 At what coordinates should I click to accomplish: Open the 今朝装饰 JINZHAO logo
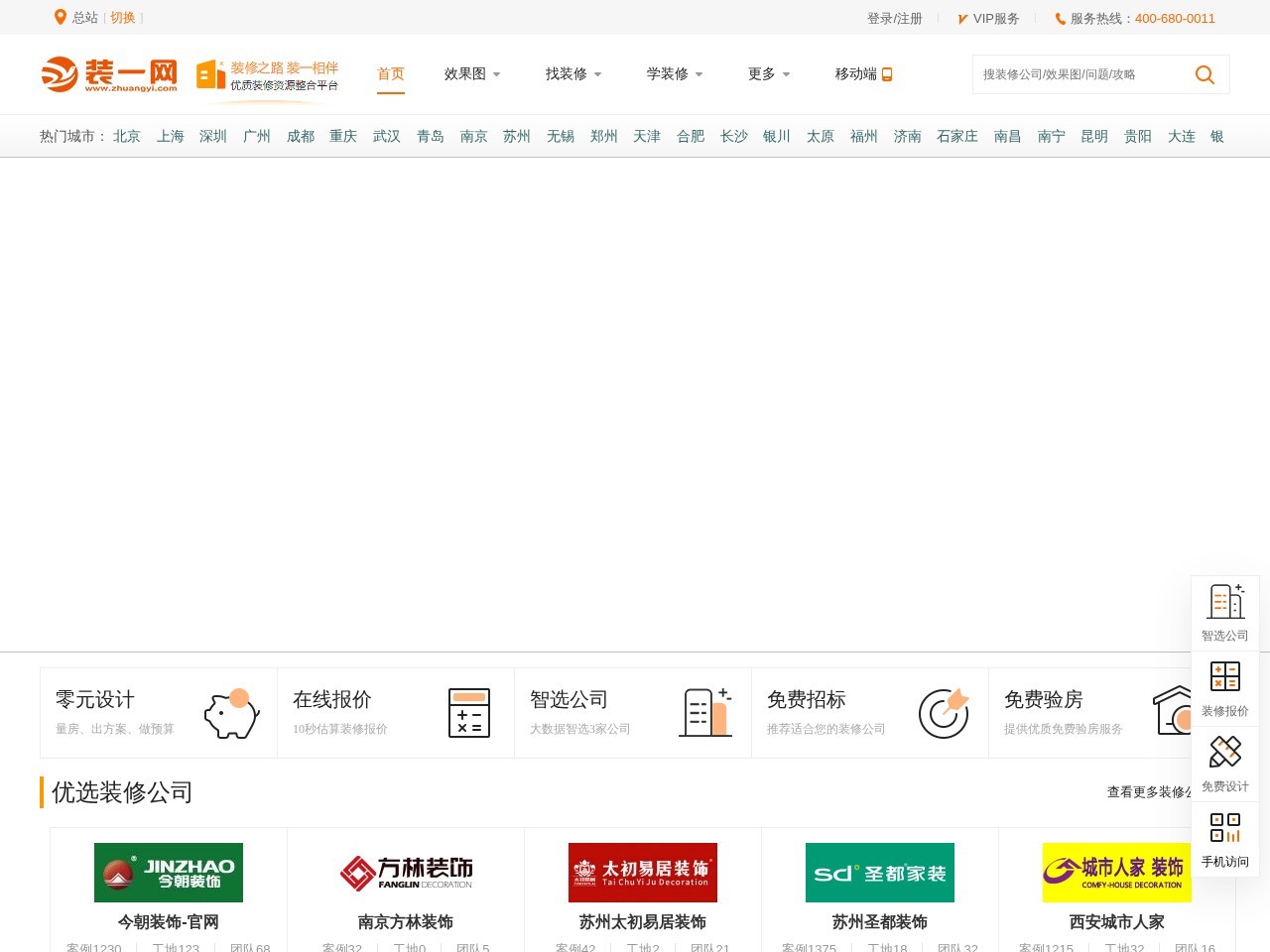point(169,873)
